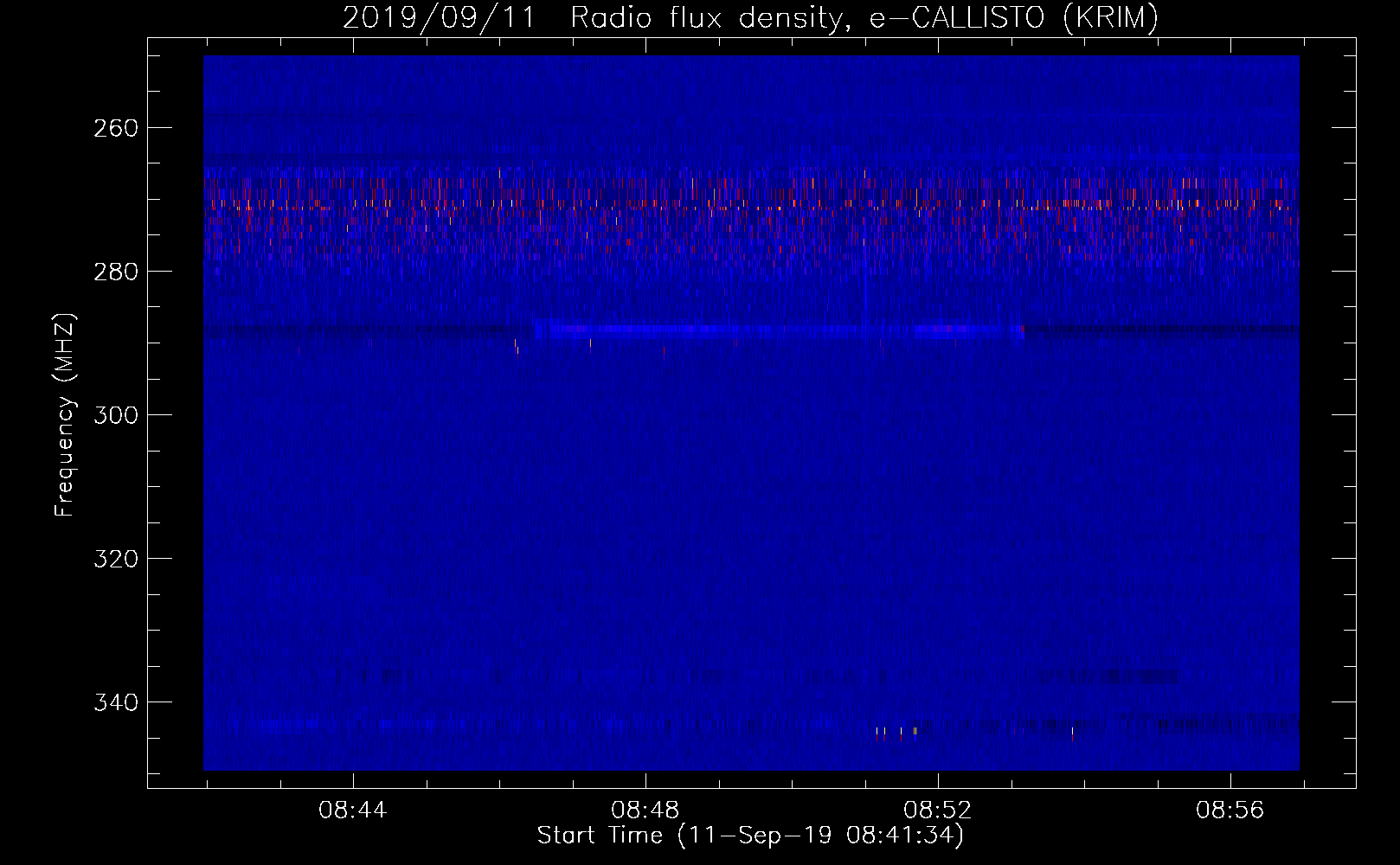This screenshot has width=1400, height=865.
Task: Click the 300 frequency tick label
Action: (x=116, y=415)
